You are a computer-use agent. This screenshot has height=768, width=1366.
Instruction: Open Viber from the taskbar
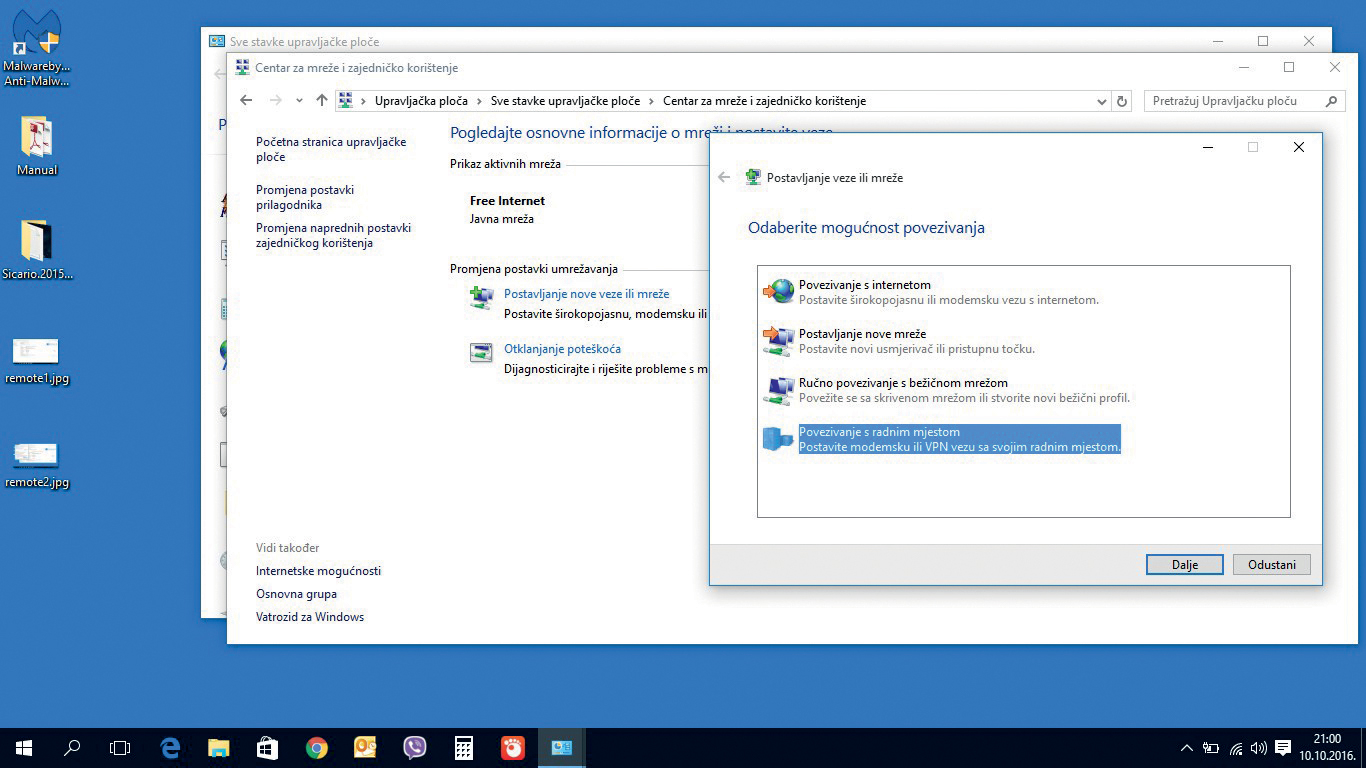(414, 748)
